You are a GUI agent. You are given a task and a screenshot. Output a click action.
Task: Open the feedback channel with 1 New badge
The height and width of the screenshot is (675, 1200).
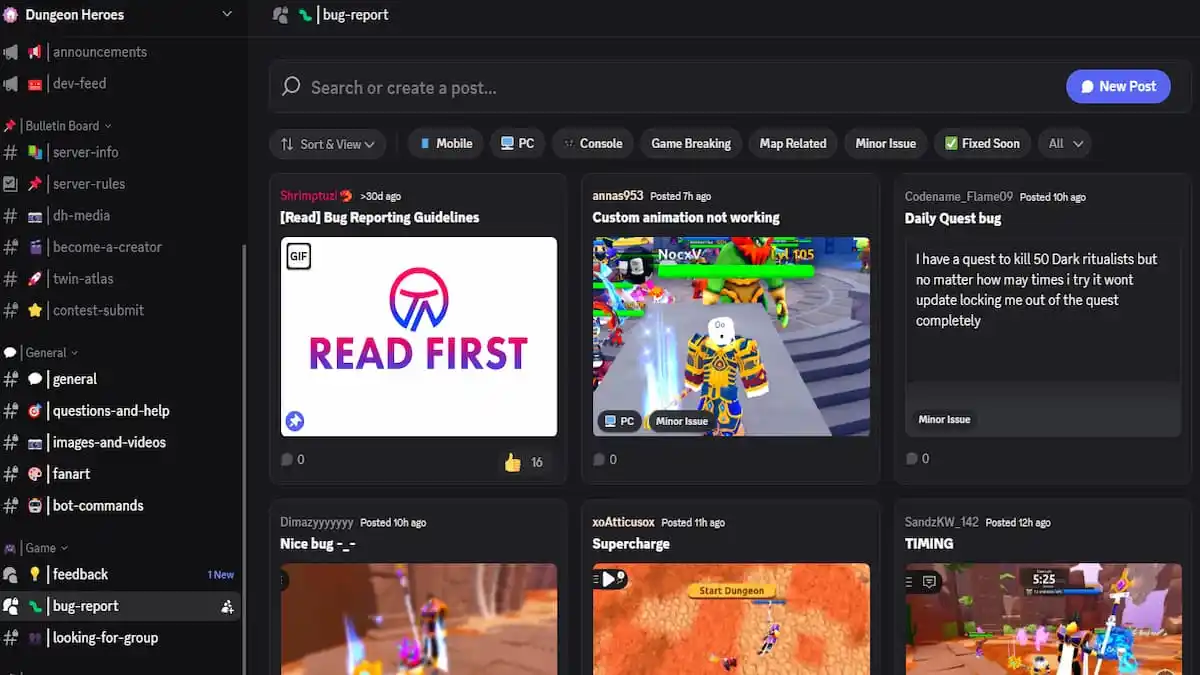point(82,574)
